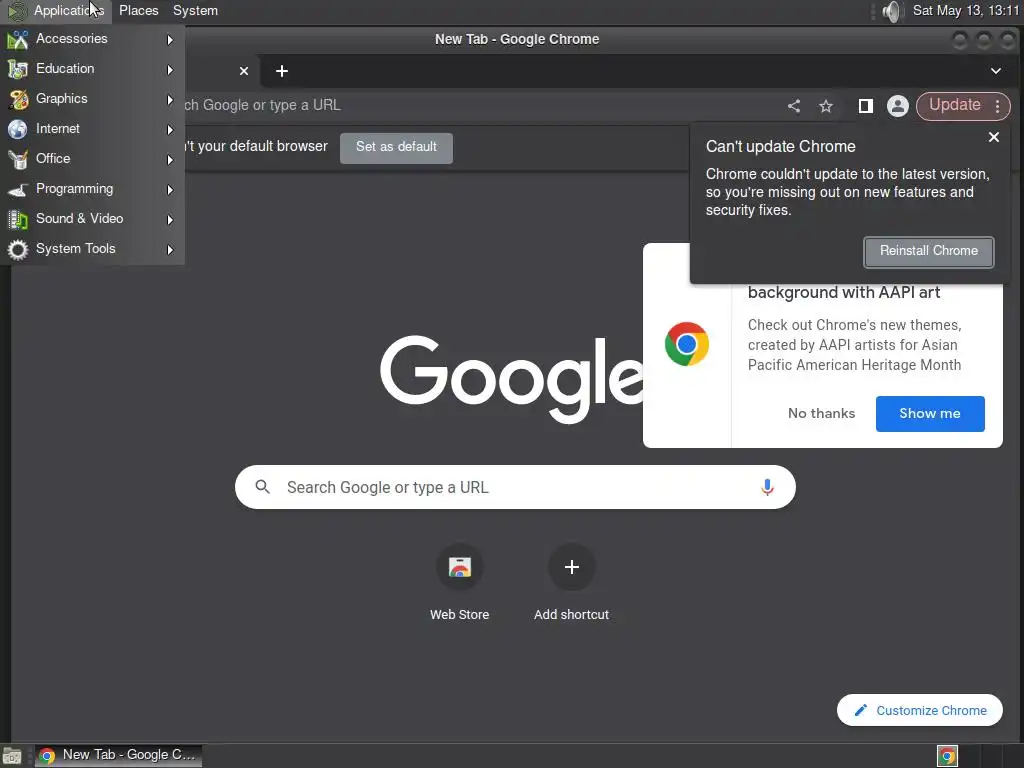Close the Can't update Chrome popup
The width and height of the screenshot is (1024, 768).
pos(993,137)
